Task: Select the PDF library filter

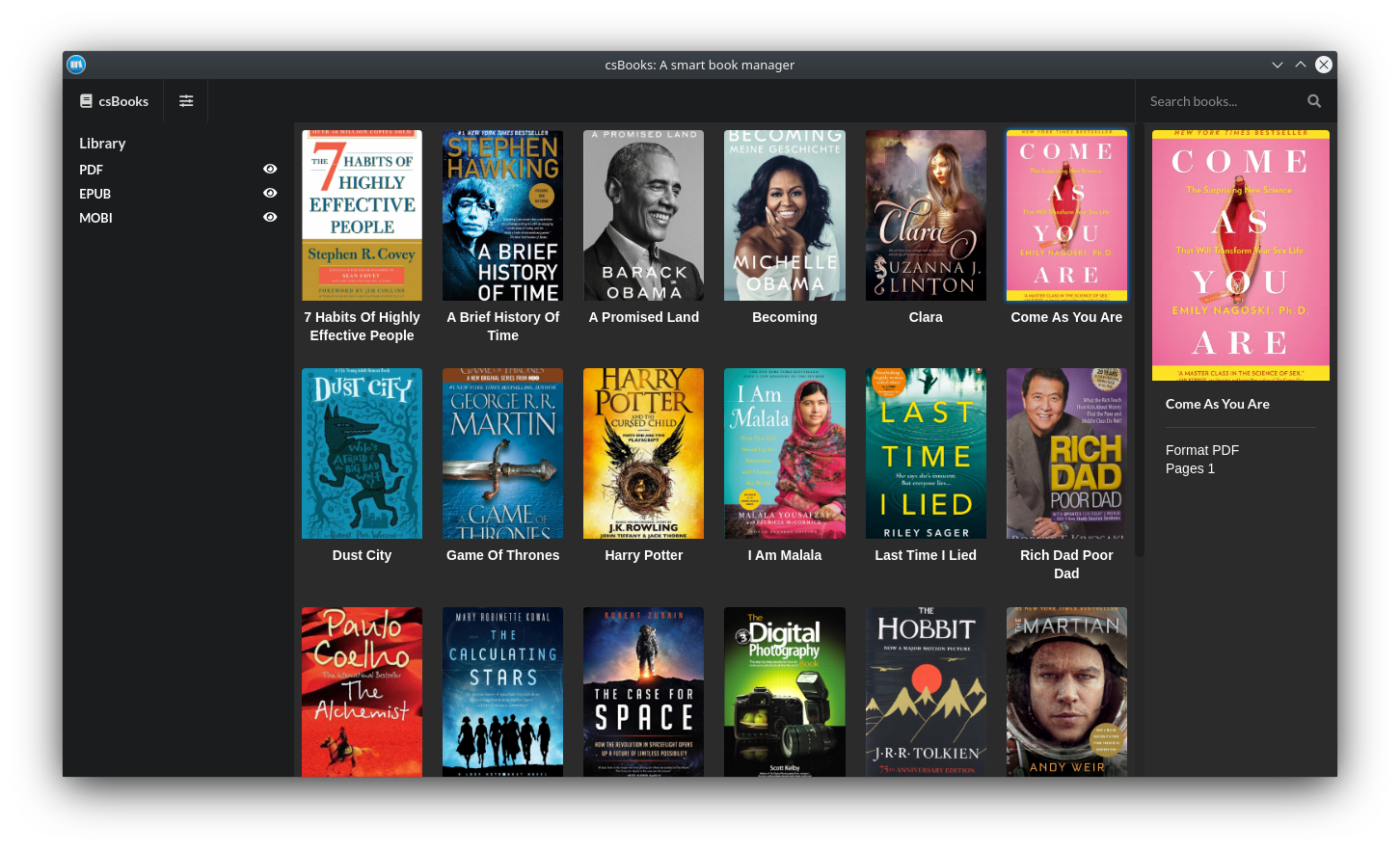Action: pyautogui.click(x=92, y=170)
